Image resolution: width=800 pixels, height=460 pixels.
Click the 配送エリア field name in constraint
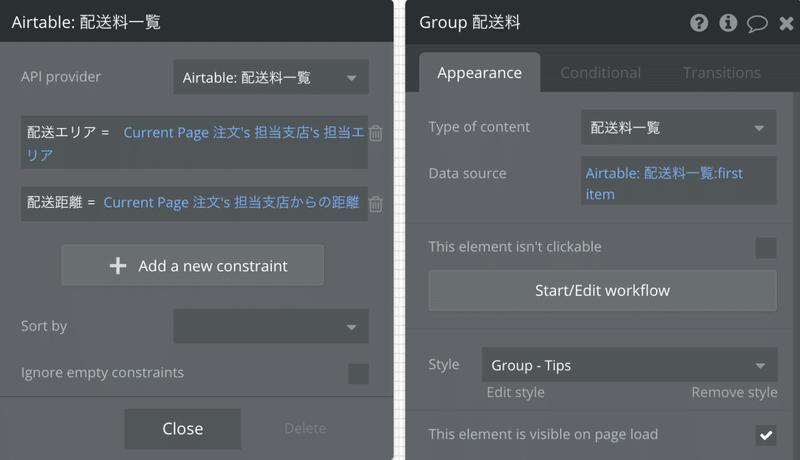(x=61, y=133)
